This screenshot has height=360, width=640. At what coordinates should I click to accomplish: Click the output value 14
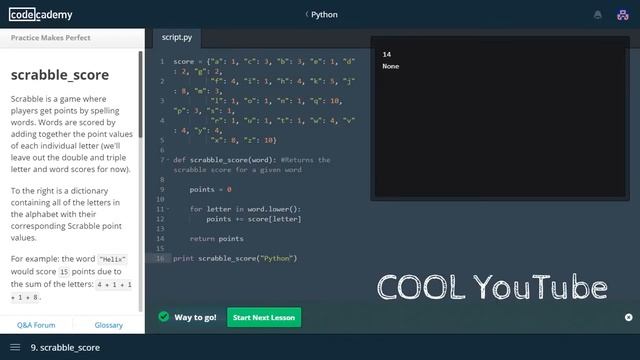point(387,54)
